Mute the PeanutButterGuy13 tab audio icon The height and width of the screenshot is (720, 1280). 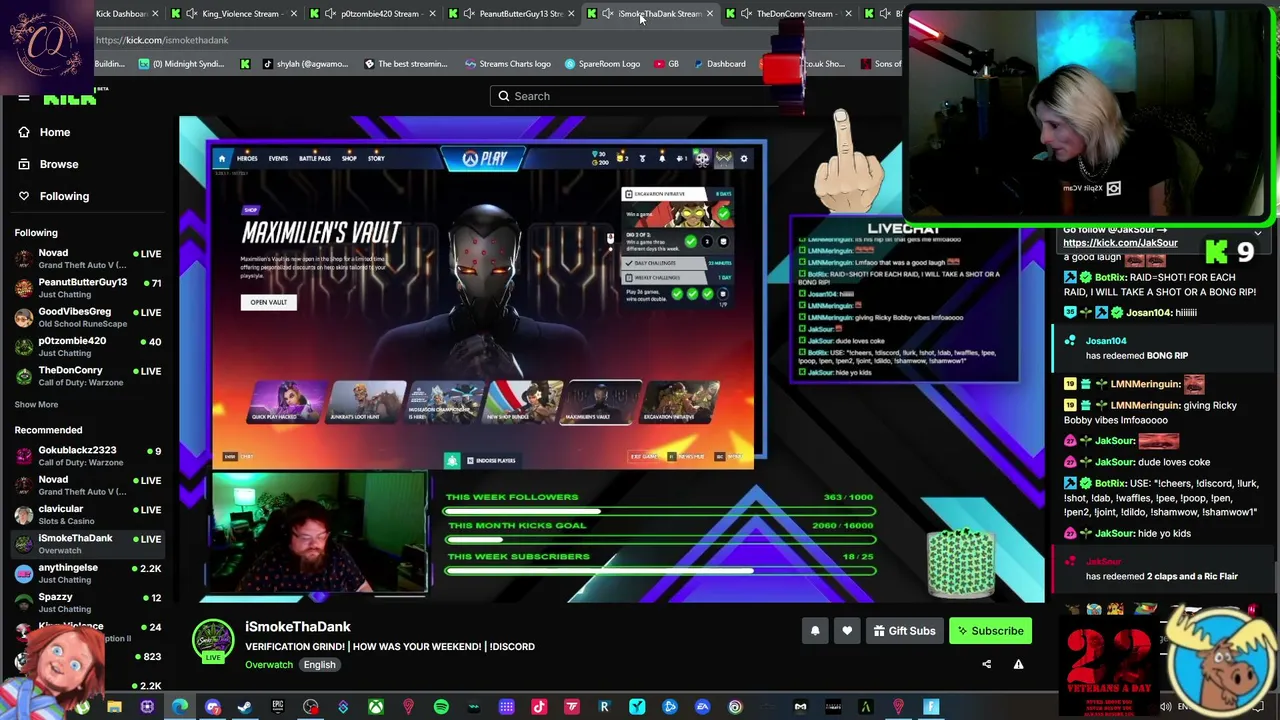click(x=470, y=14)
